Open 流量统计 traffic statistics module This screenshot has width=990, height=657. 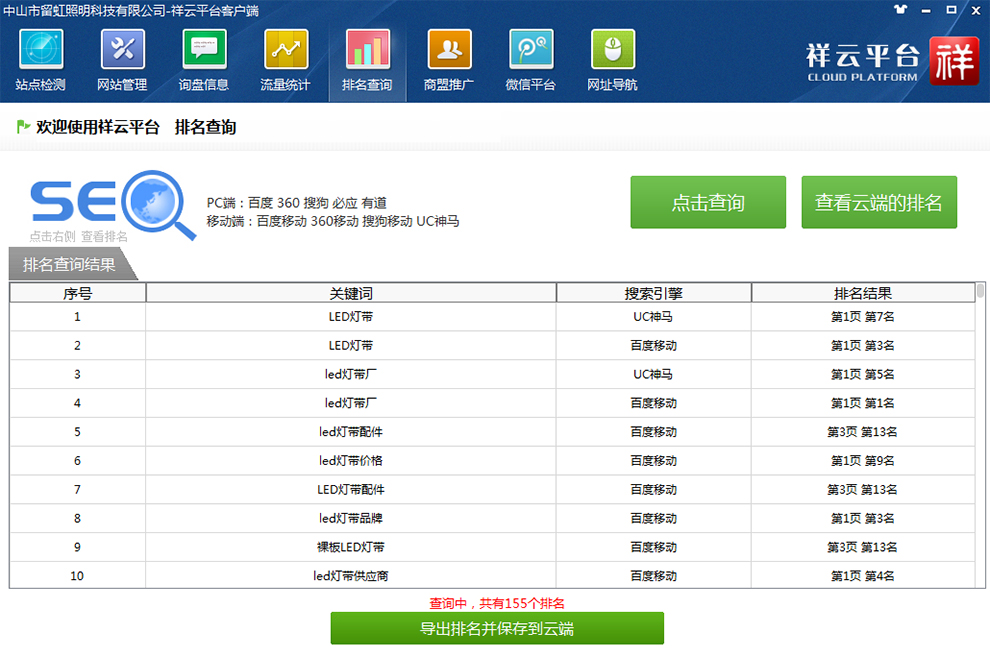[x=286, y=61]
